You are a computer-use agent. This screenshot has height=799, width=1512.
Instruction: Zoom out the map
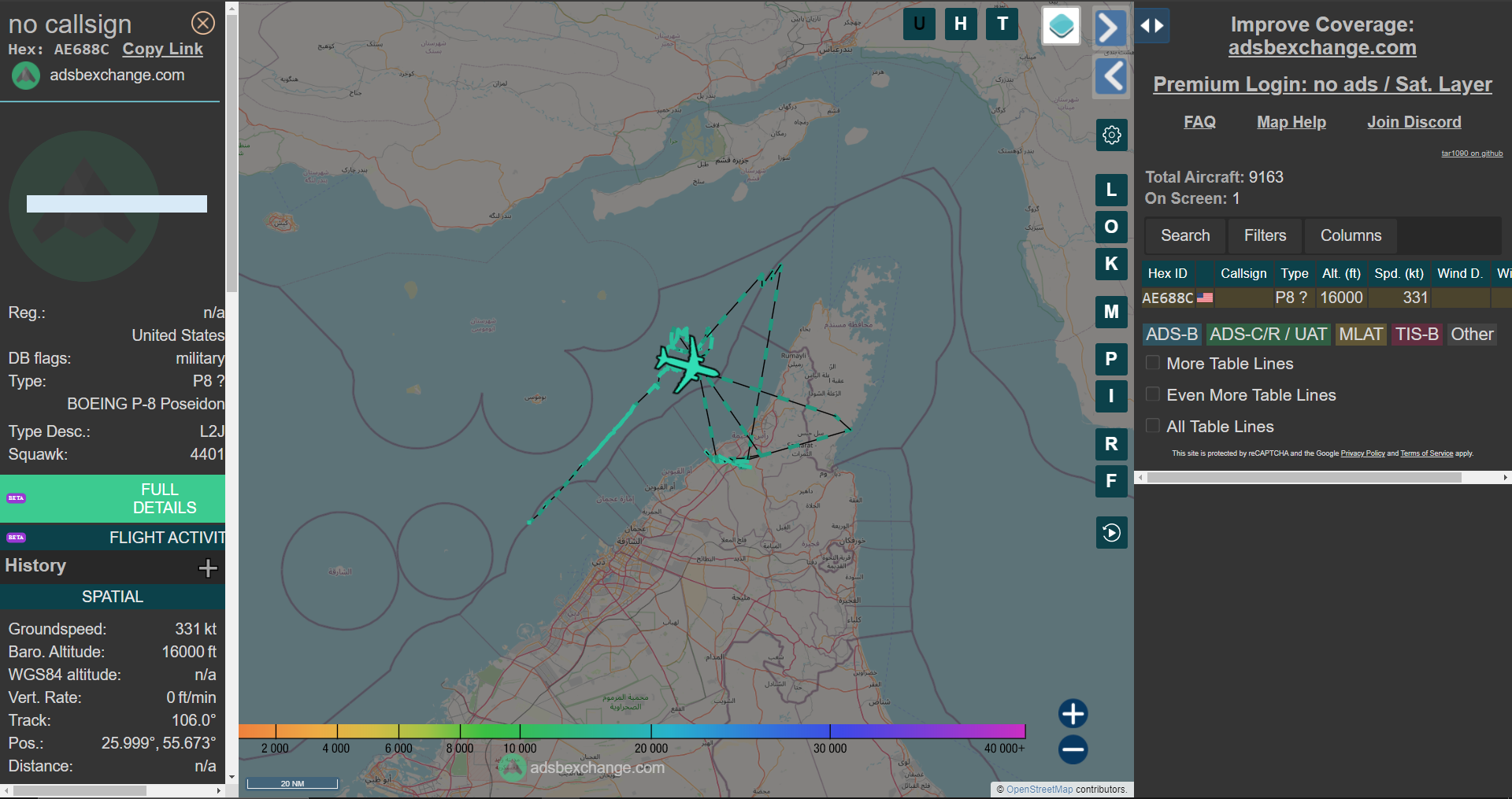point(1073,749)
